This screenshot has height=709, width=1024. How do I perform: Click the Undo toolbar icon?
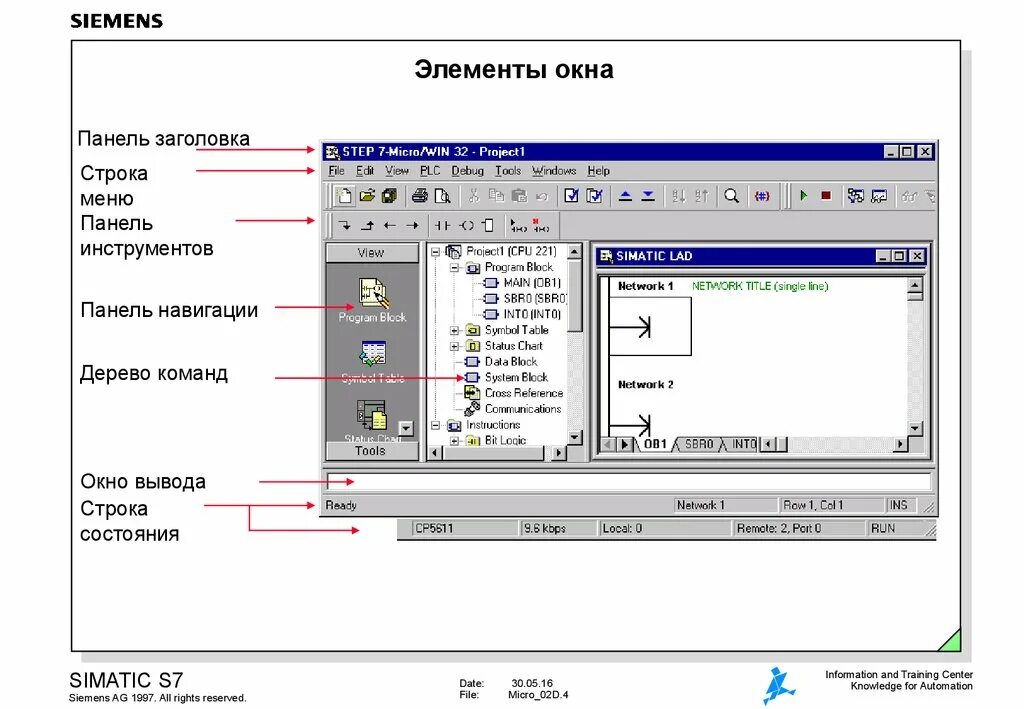[541, 196]
